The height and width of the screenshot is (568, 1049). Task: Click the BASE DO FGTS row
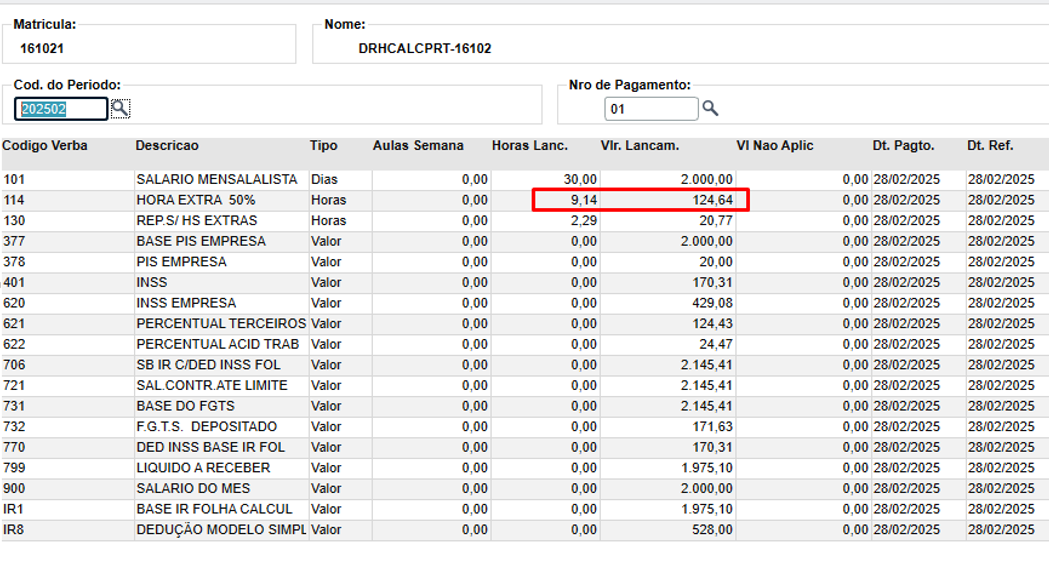click(185, 406)
